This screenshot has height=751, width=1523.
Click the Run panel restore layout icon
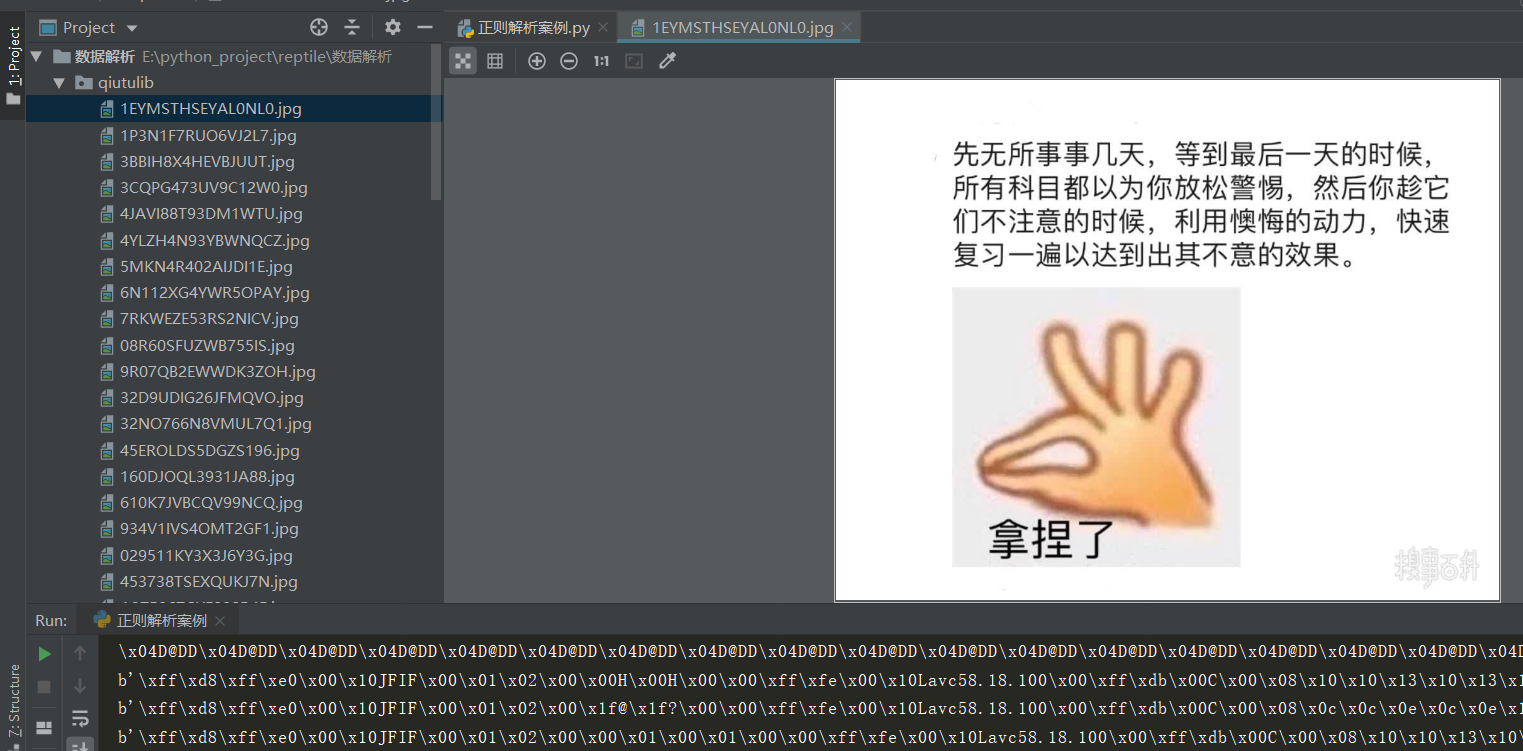(x=44, y=727)
